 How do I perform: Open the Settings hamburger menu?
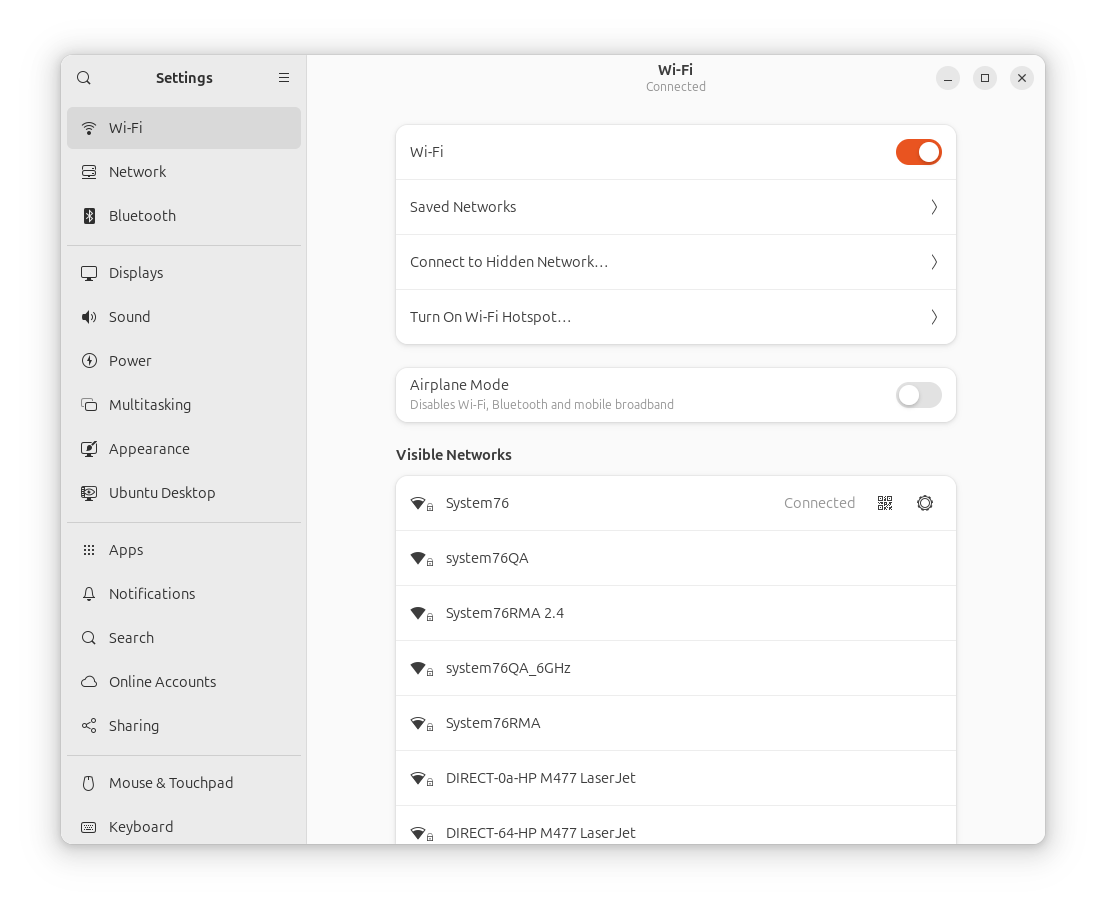pyautogui.click(x=284, y=78)
